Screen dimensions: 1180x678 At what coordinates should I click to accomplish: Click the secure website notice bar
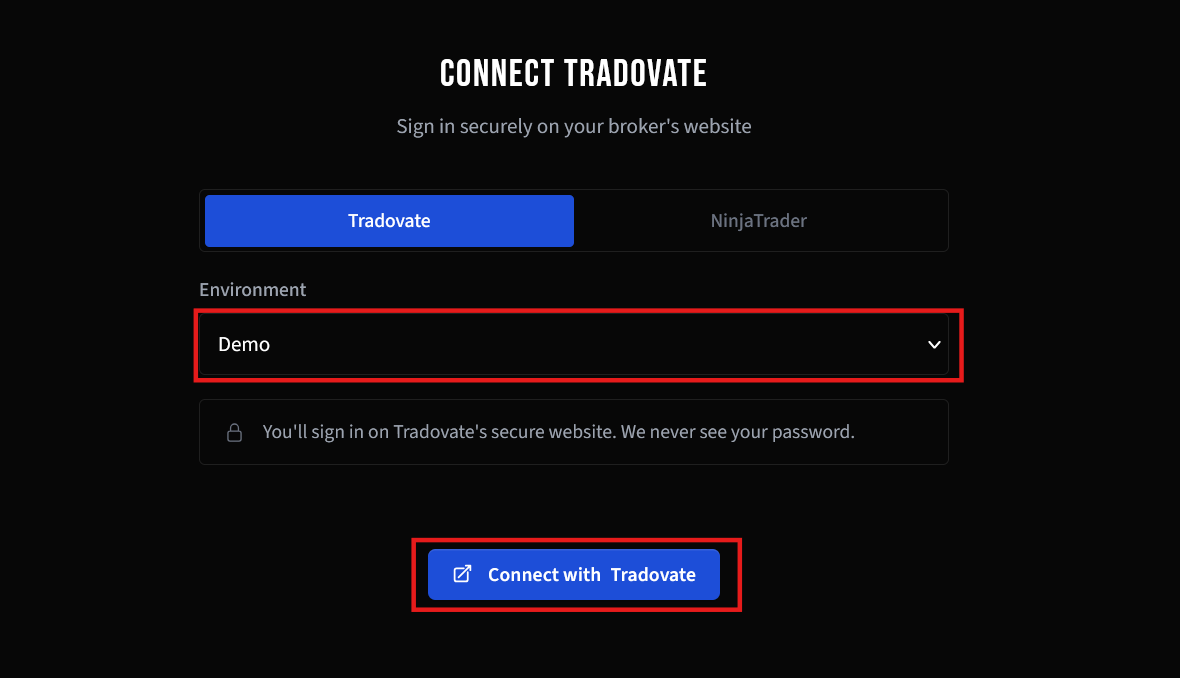click(x=574, y=432)
